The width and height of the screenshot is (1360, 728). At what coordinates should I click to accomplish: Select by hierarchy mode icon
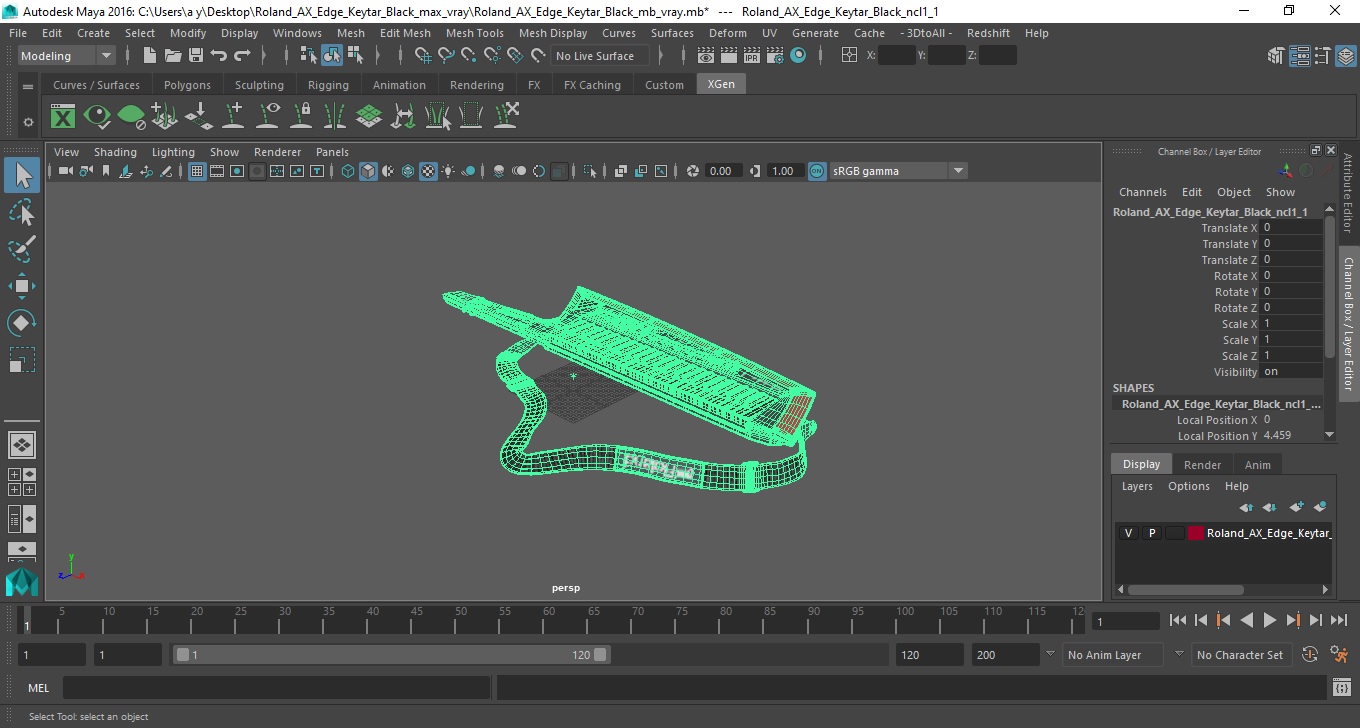(x=309, y=56)
